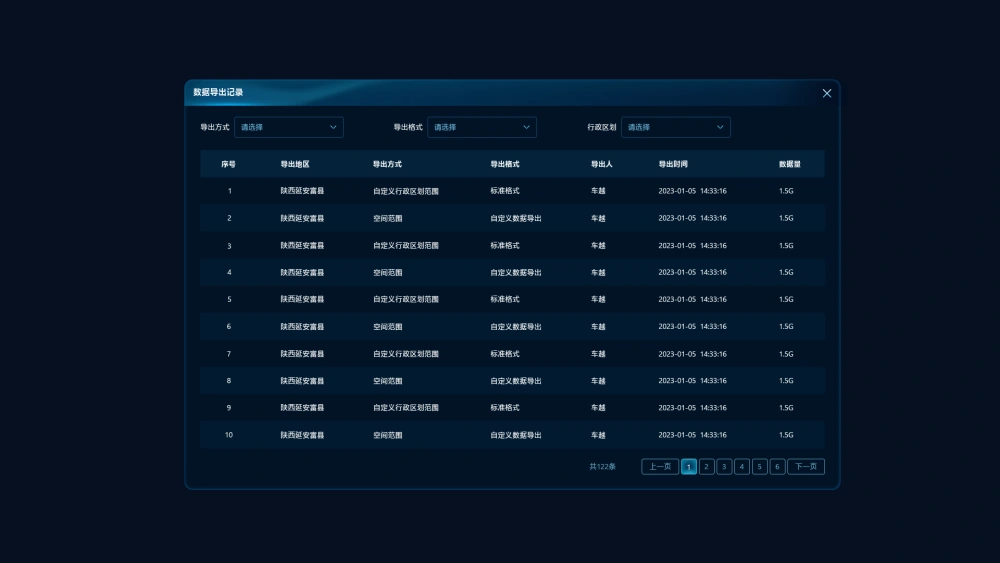The image size is (1000, 563).
Task: Close the 数据导出记录 dialog
Action: coord(827,93)
